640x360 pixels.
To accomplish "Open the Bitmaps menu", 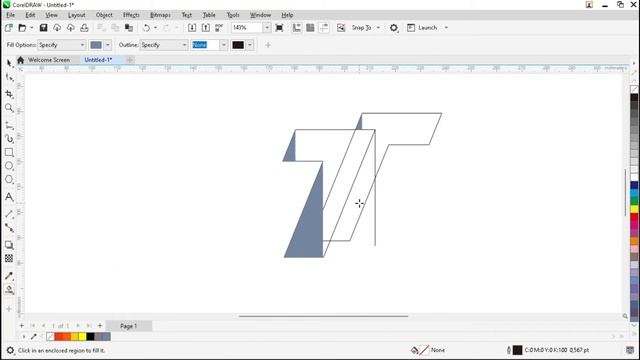I will [160, 15].
